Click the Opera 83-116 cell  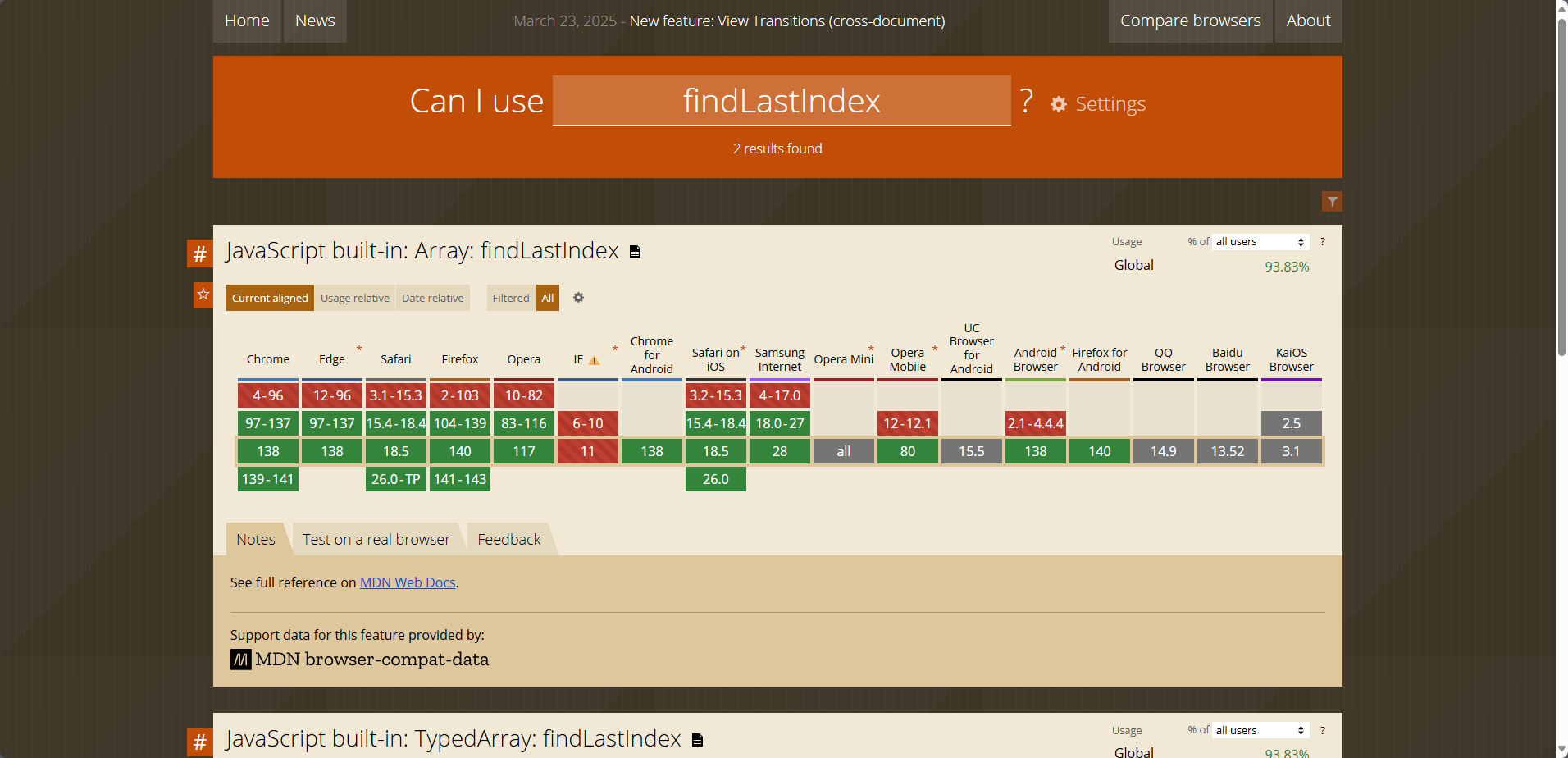click(524, 423)
